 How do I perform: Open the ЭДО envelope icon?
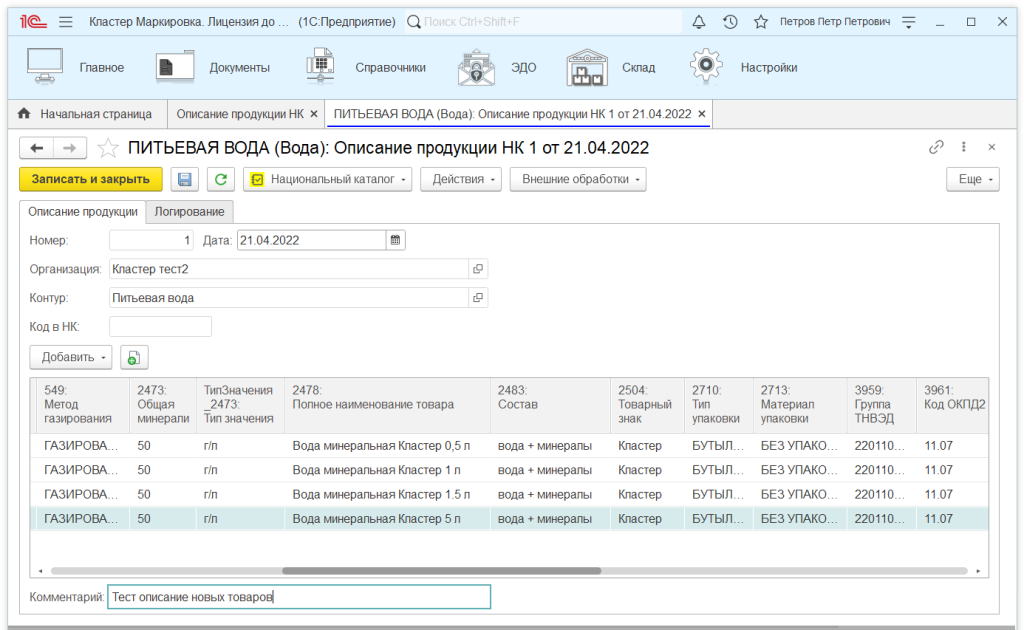pos(477,67)
